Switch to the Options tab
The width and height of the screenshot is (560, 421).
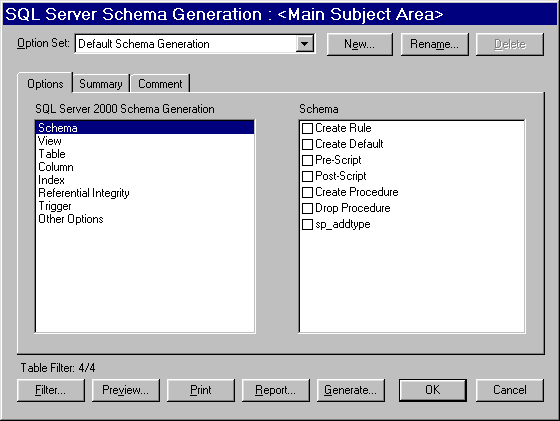coord(45,84)
